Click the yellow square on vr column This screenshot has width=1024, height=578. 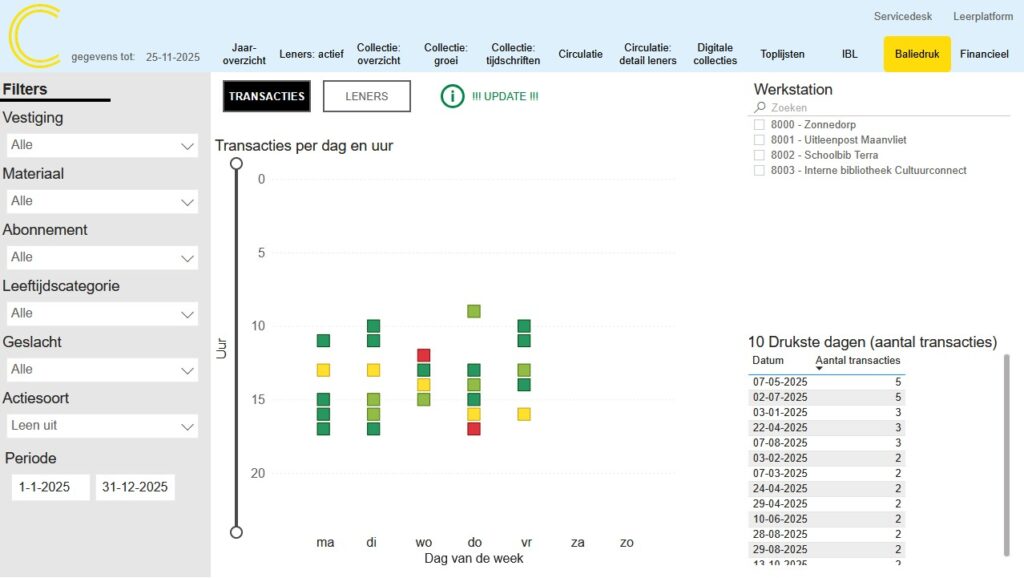524,414
